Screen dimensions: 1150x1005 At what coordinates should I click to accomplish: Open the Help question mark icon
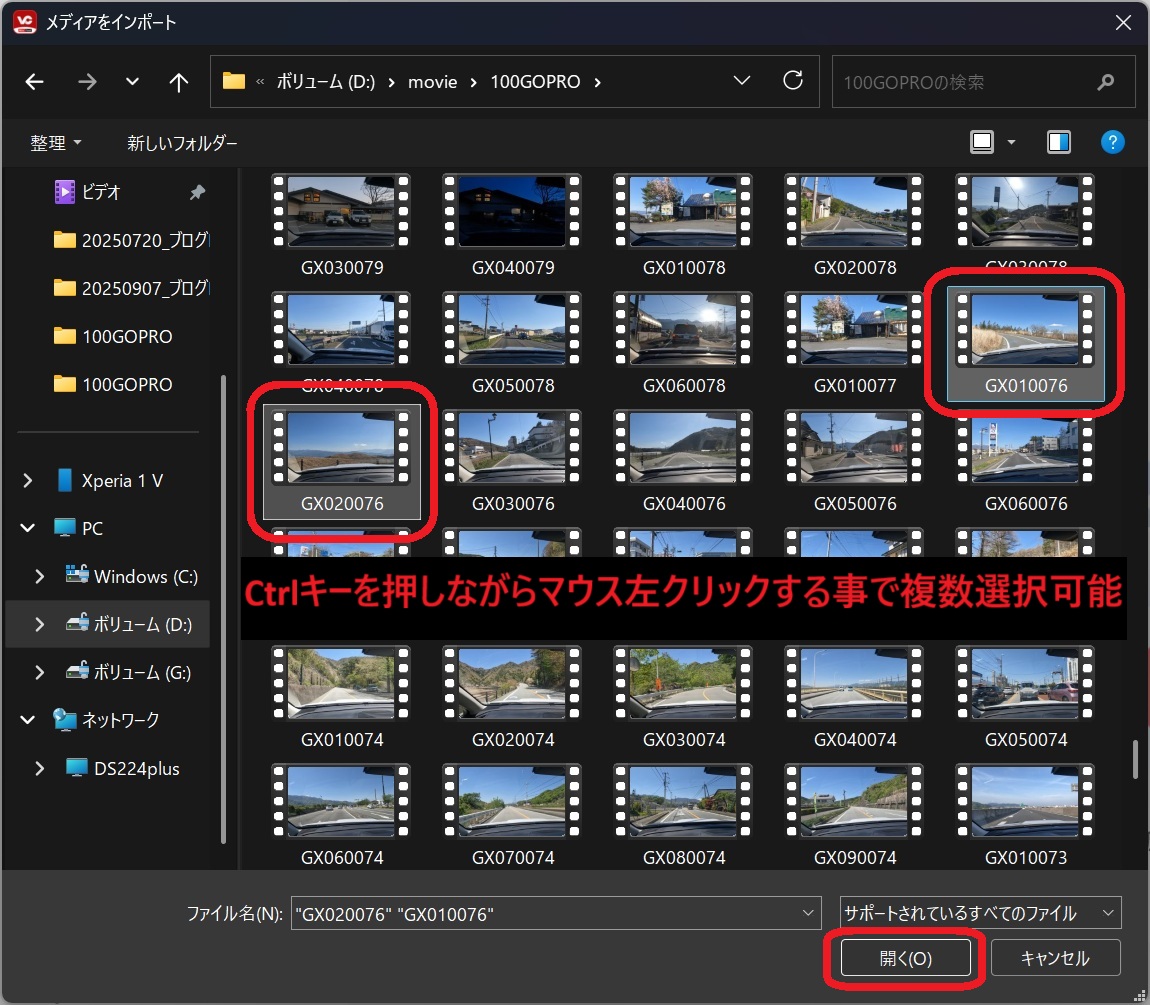(x=1112, y=142)
